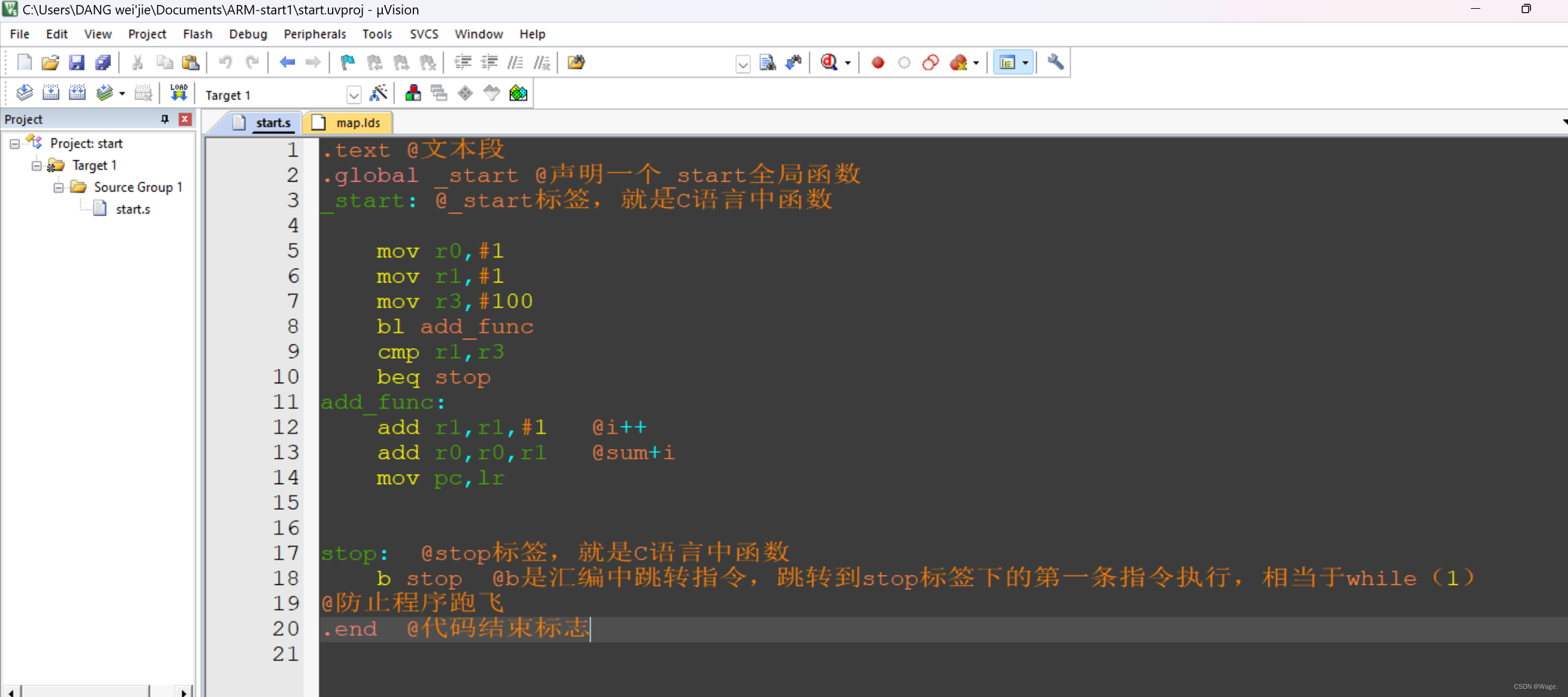
Task: Start the debug session icon
Action: coord(829,63)
